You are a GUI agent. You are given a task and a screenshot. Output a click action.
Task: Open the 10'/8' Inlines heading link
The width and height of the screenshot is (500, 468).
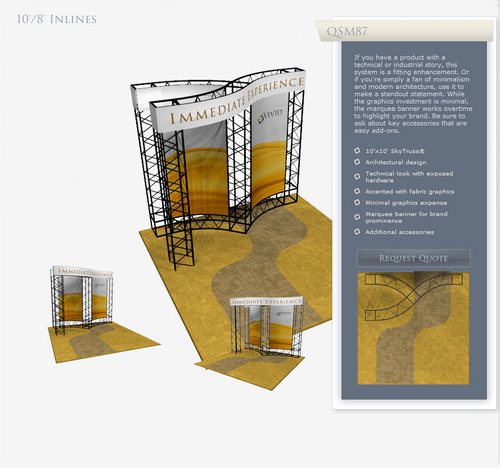57,19
